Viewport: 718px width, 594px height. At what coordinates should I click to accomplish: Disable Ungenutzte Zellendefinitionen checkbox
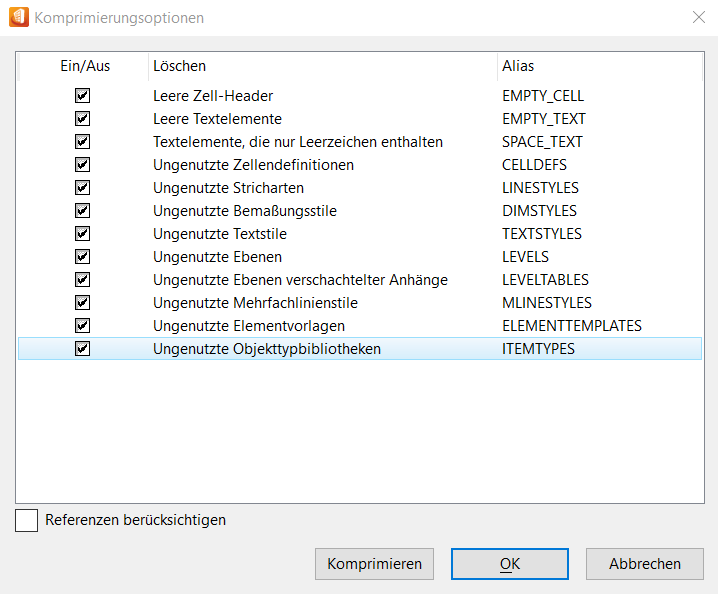pos(83,165)
